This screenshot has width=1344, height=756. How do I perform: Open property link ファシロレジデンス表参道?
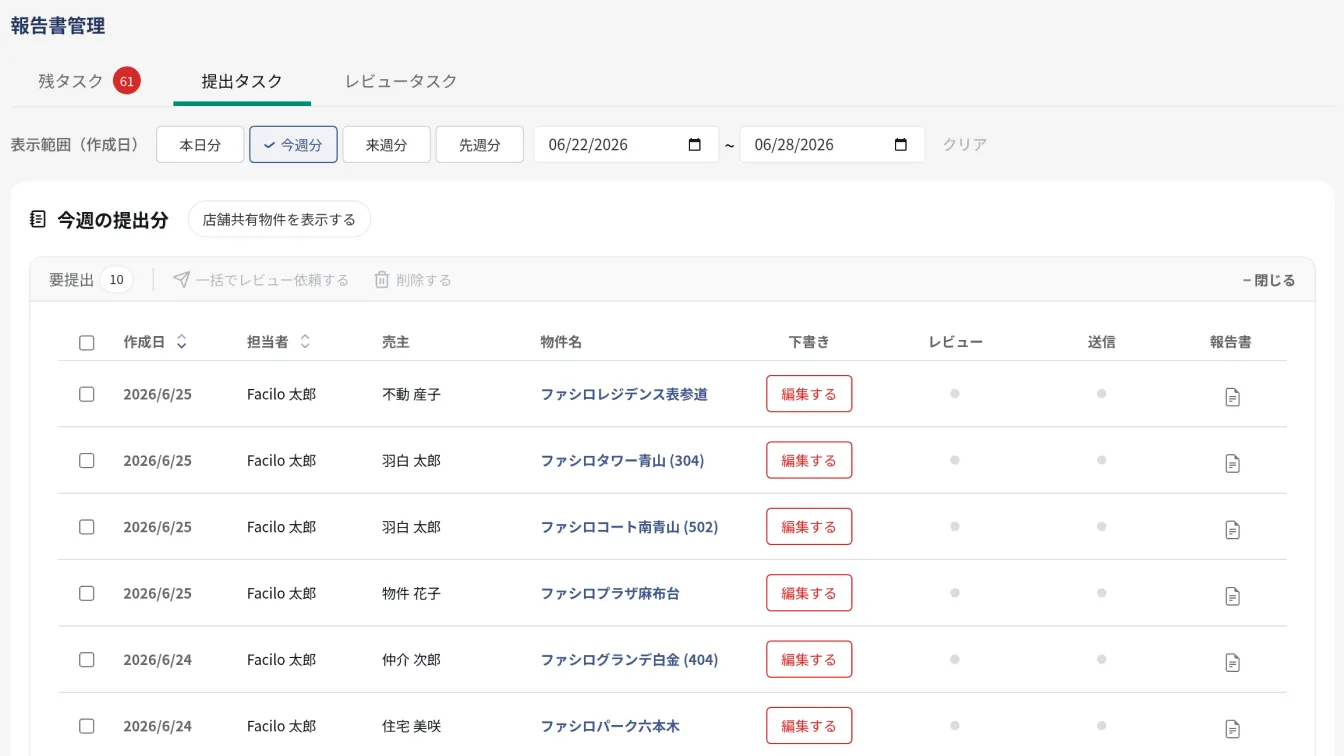coord(624,394)
